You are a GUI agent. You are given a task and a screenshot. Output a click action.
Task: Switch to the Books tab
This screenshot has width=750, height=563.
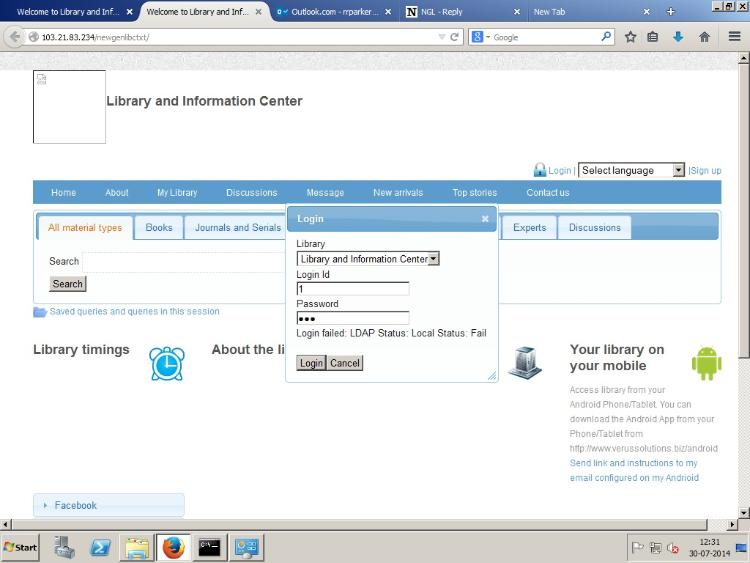coord(159,228)
